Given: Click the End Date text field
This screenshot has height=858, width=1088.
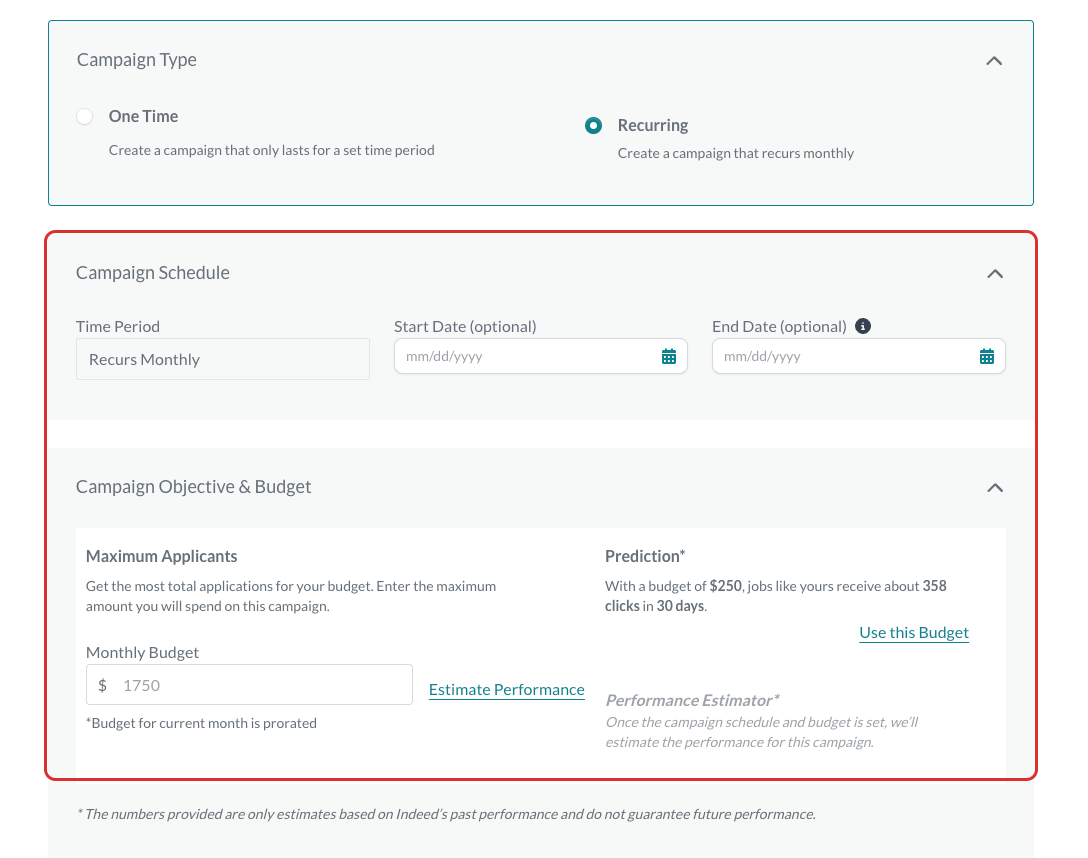Looking at the screenshot, I should (x=858, y=357).
